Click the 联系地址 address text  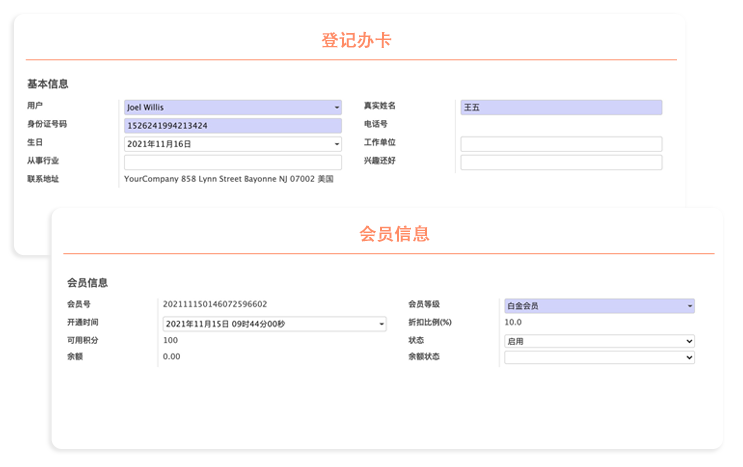click(x=228, y=180)
